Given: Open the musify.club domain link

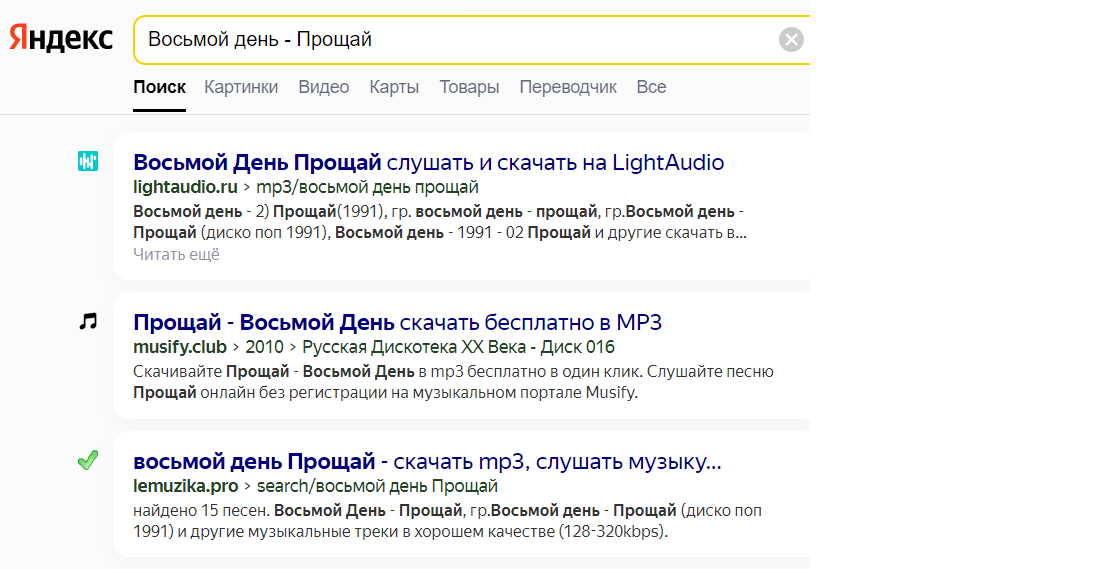Looking at the screenshot, I should tap(180, 347).
